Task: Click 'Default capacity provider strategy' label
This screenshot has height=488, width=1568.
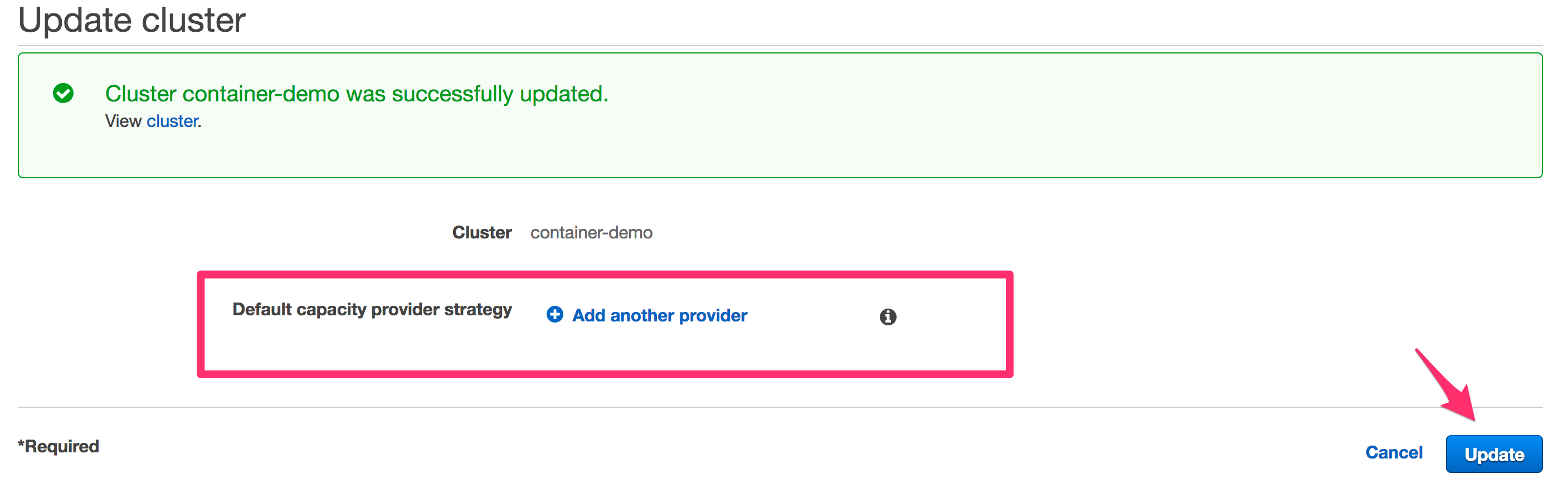Action: (372, 309)
